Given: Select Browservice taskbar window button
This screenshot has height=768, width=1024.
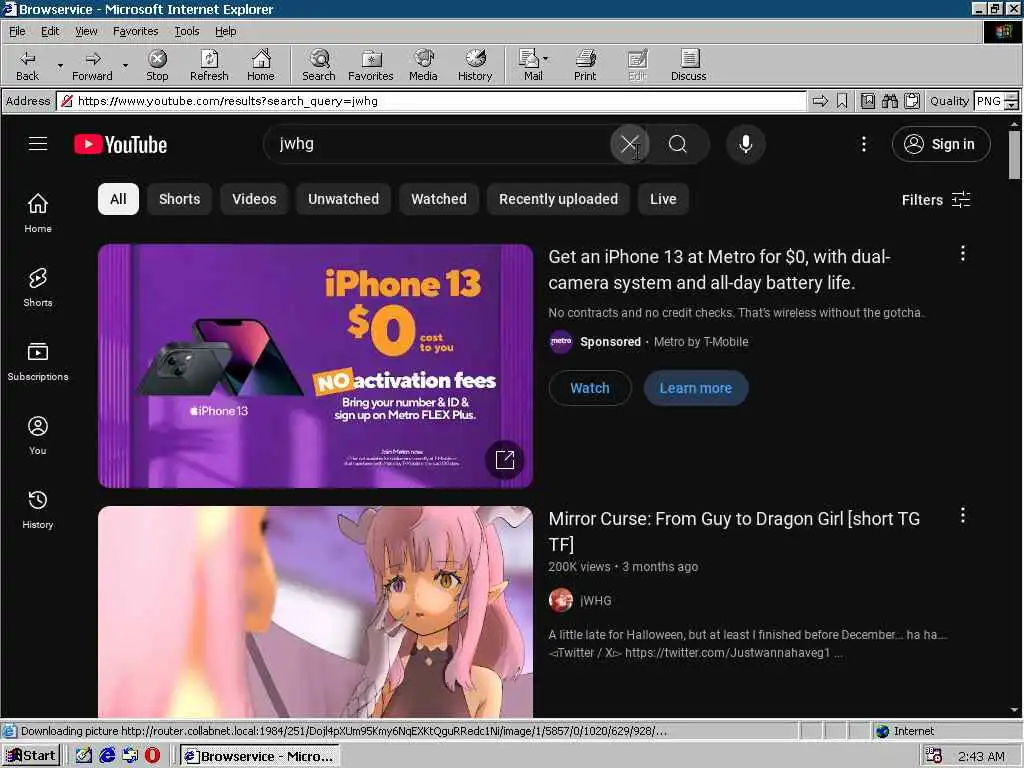Looking at the screenshot, I should coord(259,756).
